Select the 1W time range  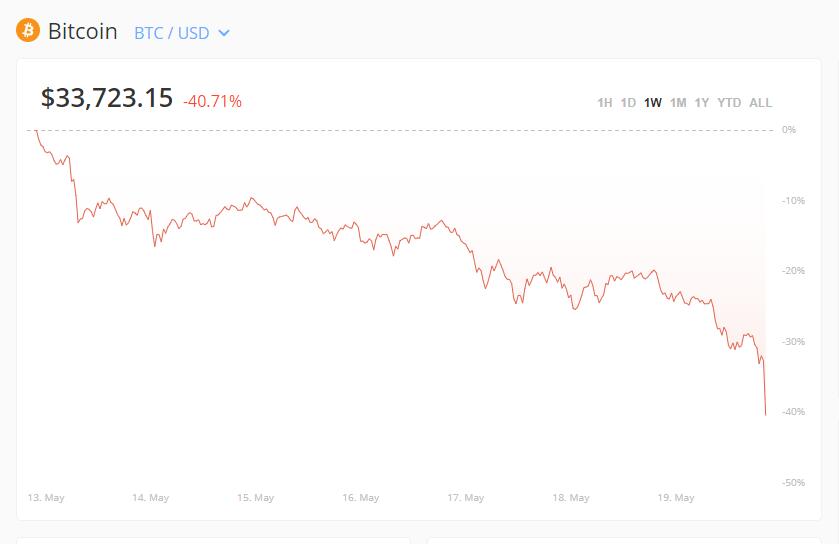point(653,103)
